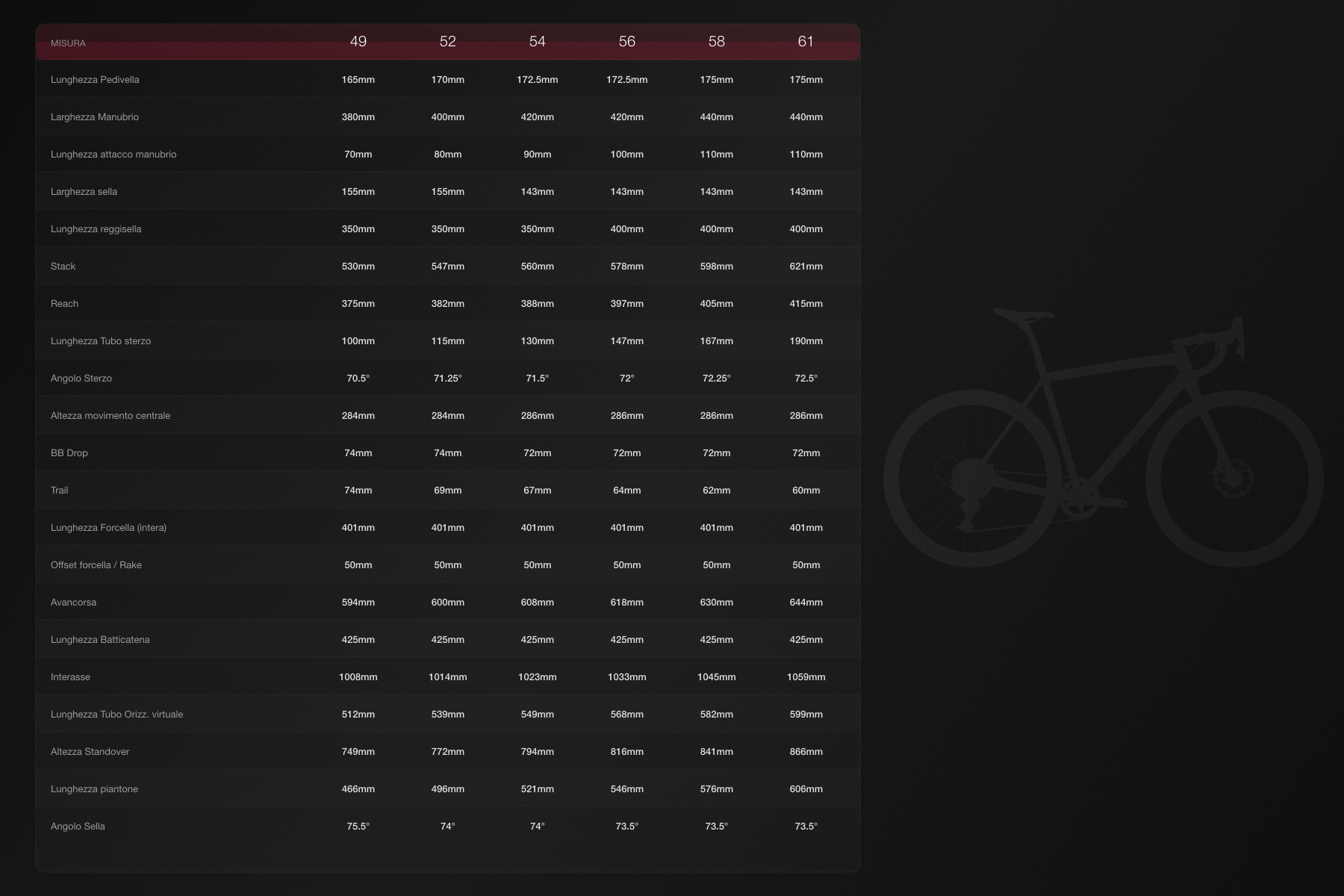Click the 1008mm Interasse value
Image resolution: width=1344 pixels, height=896 pixels.
tap(358, 677)
